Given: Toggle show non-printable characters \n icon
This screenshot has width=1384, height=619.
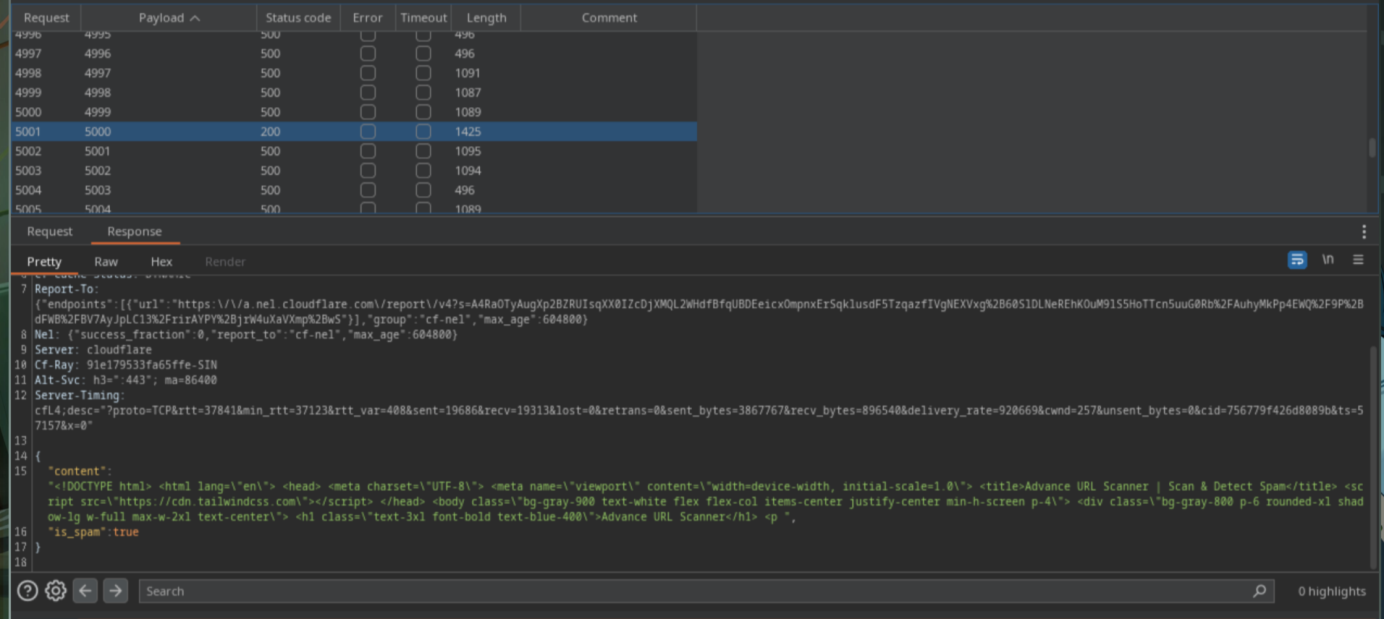Looking at the screenshot, I should point(1328,260).
